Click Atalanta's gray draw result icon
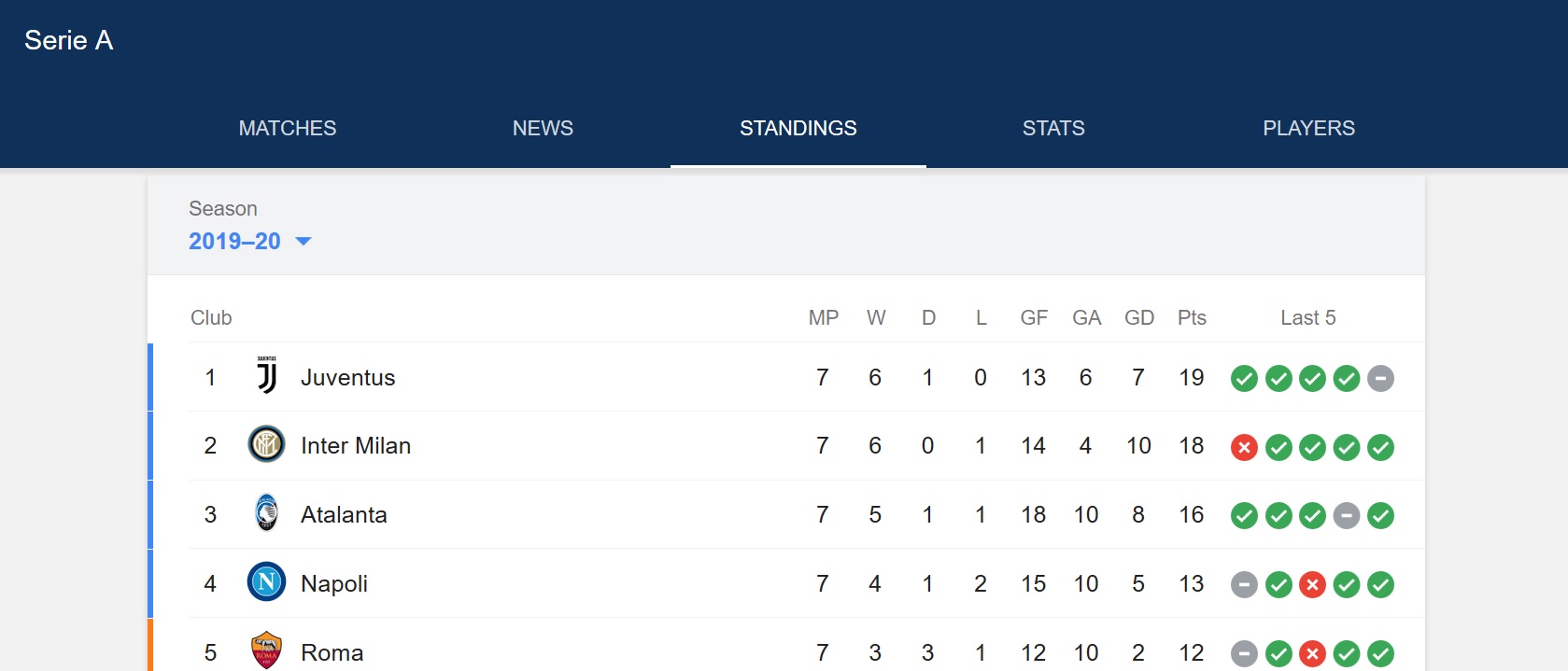The width and height of the screenshot is (1568, 671). pyautogui.click(x=1346, y=516)
